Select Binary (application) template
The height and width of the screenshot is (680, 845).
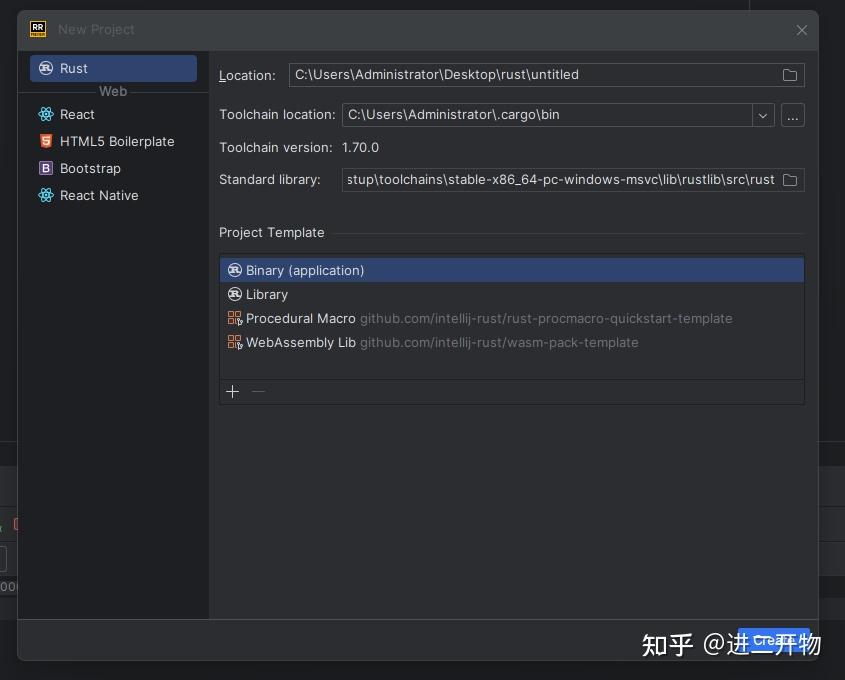(x=305, y=271)
